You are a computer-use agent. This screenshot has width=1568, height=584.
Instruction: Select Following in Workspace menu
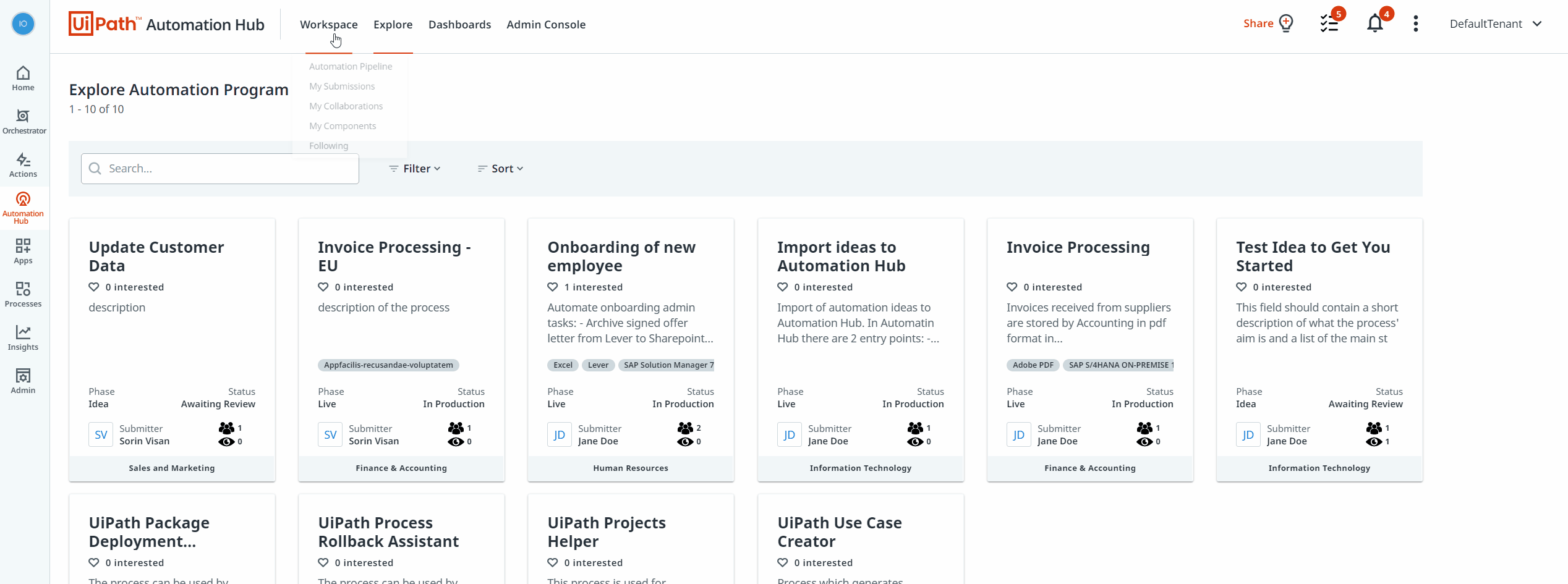click(329, 145)
